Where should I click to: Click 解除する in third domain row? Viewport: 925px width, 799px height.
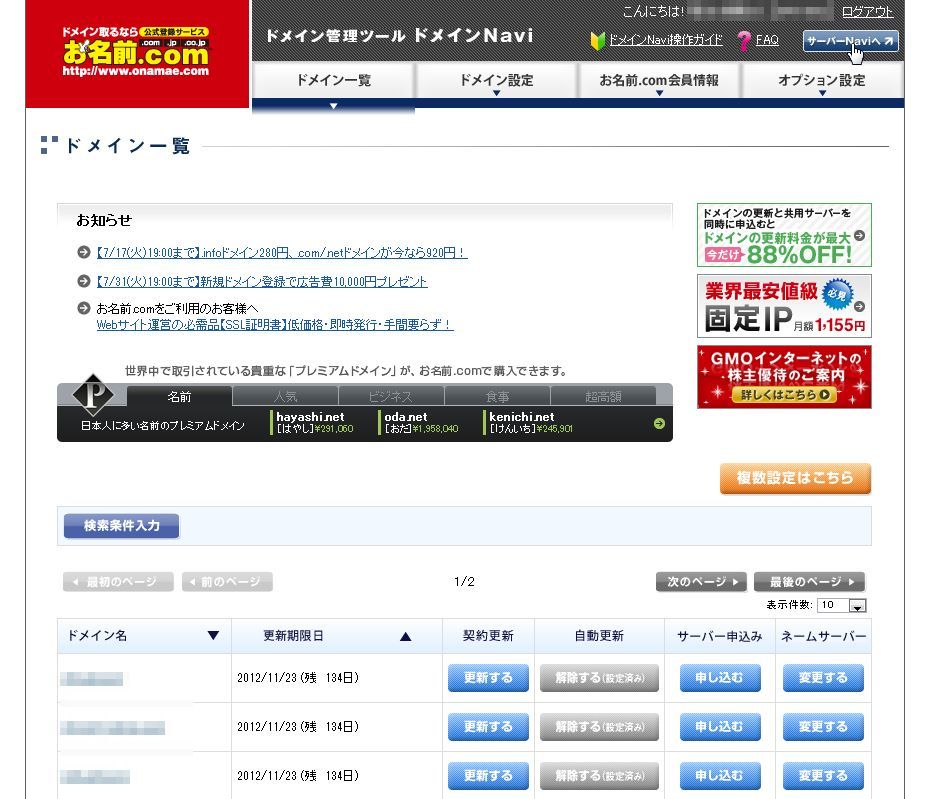pos(599,776)
